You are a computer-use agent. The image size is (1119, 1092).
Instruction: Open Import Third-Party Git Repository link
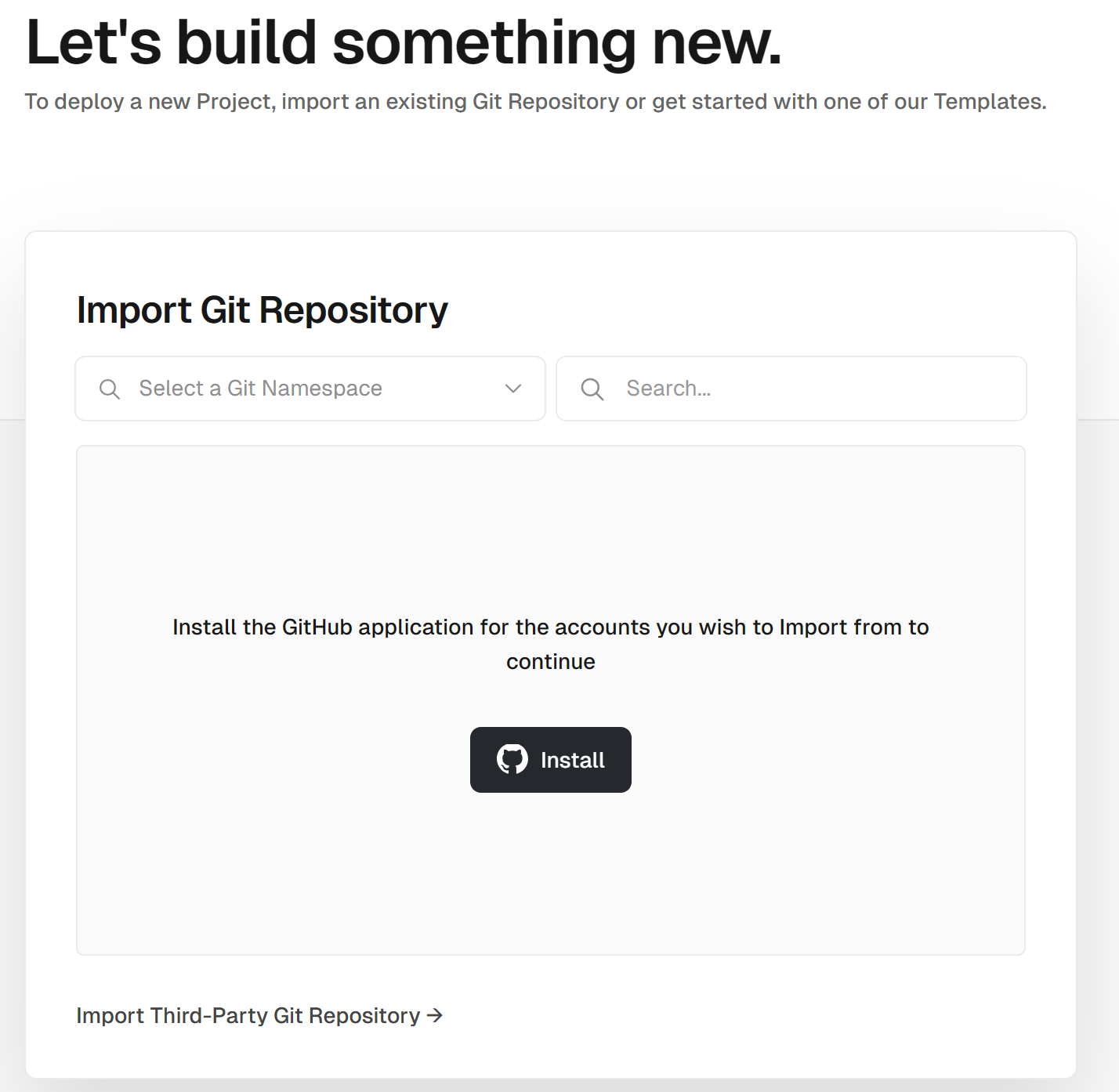[x=259, y=1015]
